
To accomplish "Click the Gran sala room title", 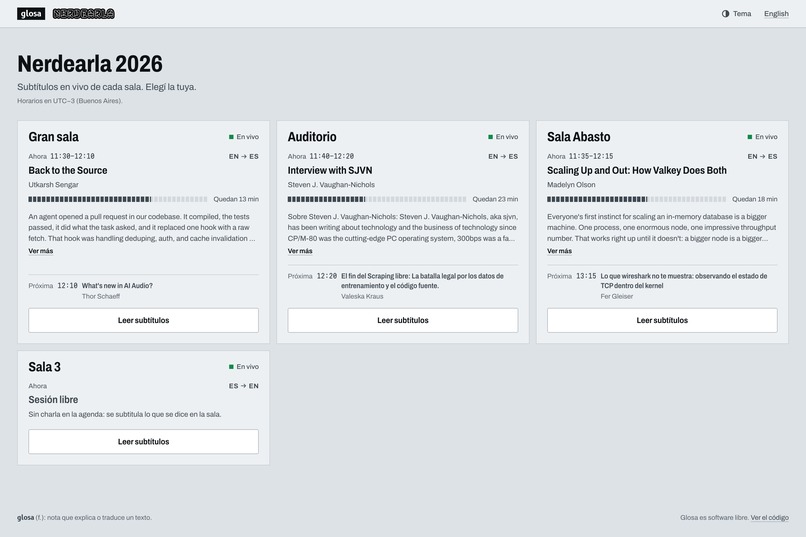I will click(53, 137).
